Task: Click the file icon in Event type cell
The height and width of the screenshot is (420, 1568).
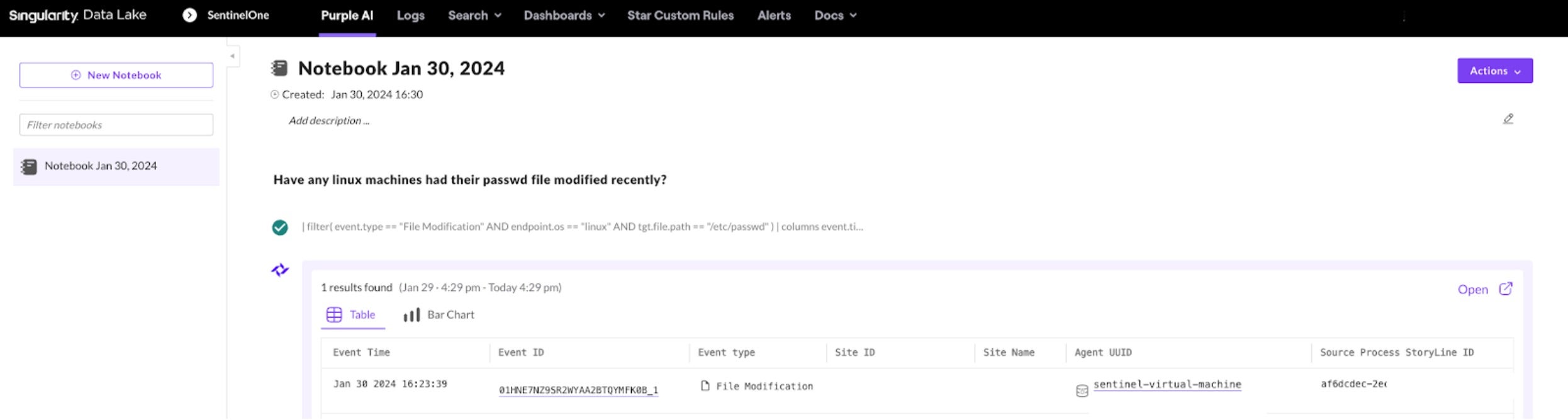Action: click(705, 386)
